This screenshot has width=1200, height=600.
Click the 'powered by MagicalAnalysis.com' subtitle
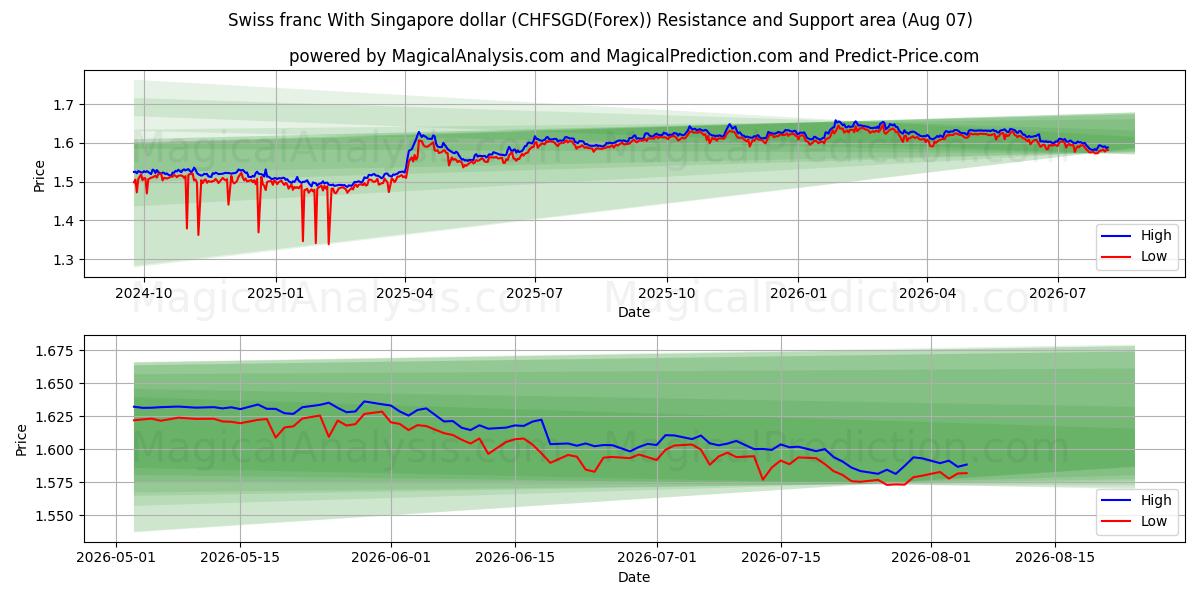pyautogui.click(x=634, y=56)
